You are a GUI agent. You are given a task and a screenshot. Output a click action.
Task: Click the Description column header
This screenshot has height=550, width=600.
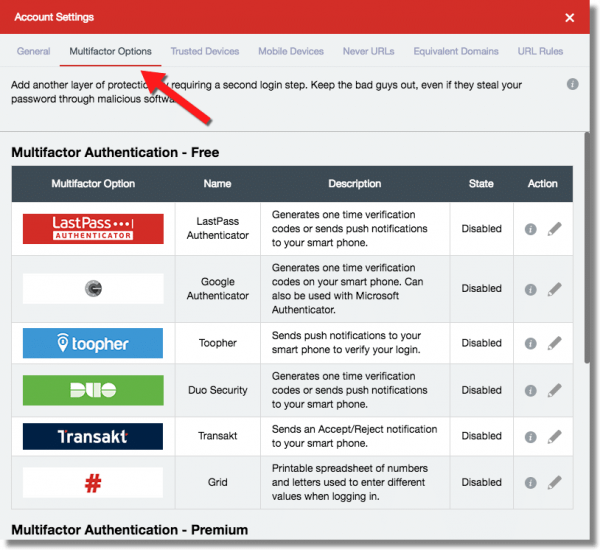[355, 184]
